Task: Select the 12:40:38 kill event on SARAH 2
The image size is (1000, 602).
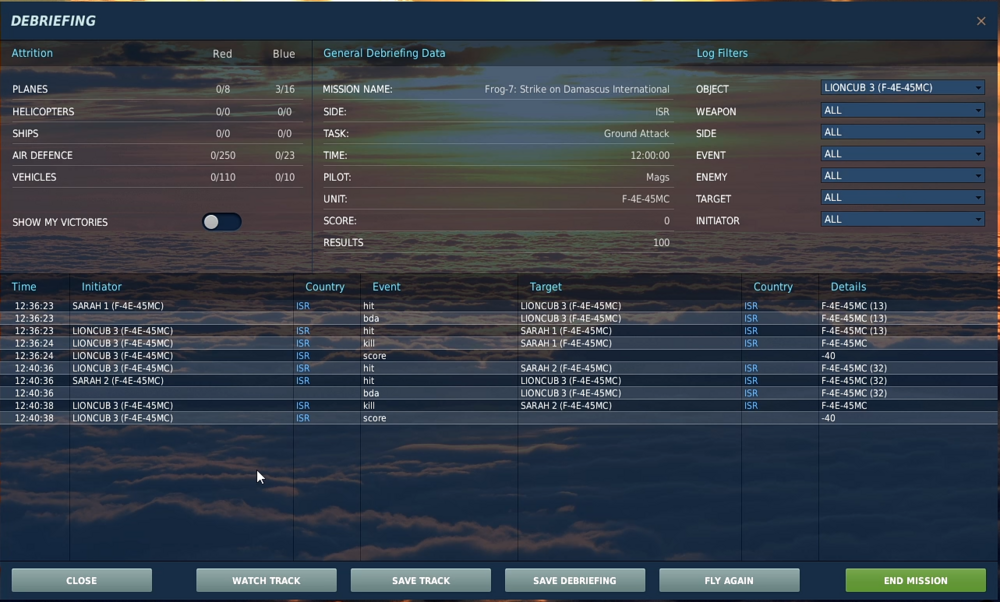Action: pyautogui.click(x=499, y=406)
